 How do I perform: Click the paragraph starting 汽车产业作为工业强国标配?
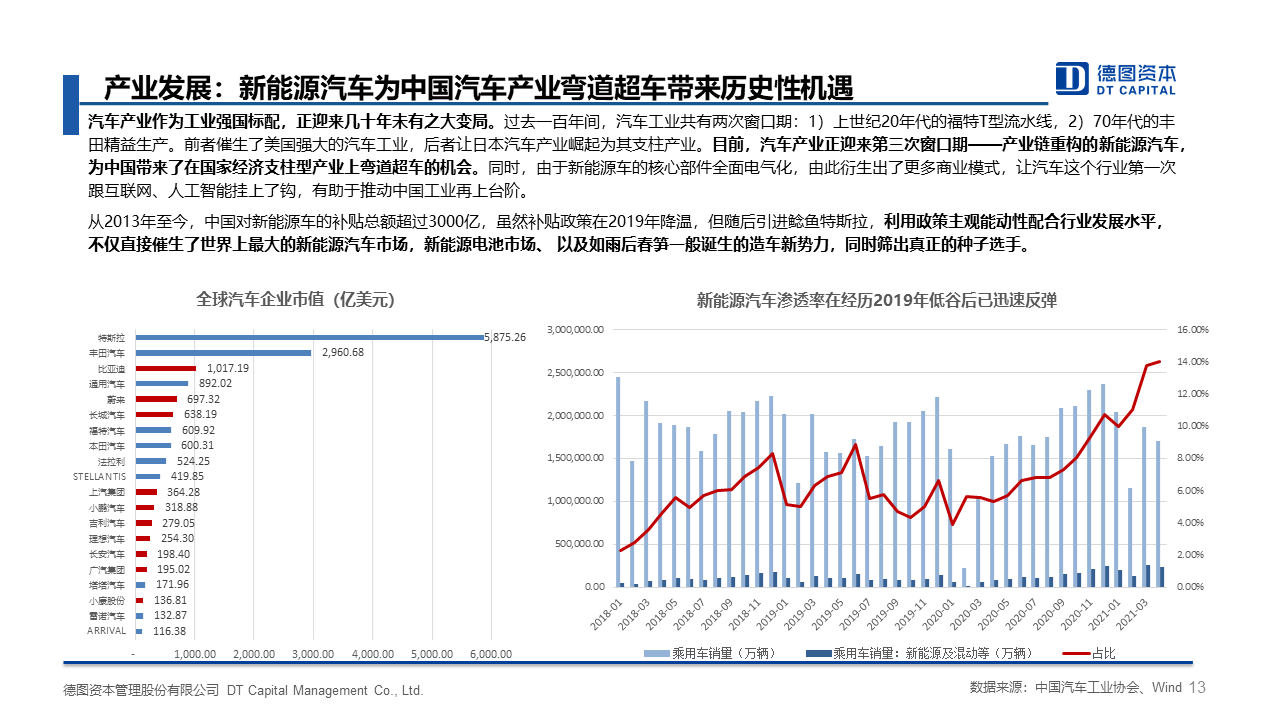pos(637,155)
